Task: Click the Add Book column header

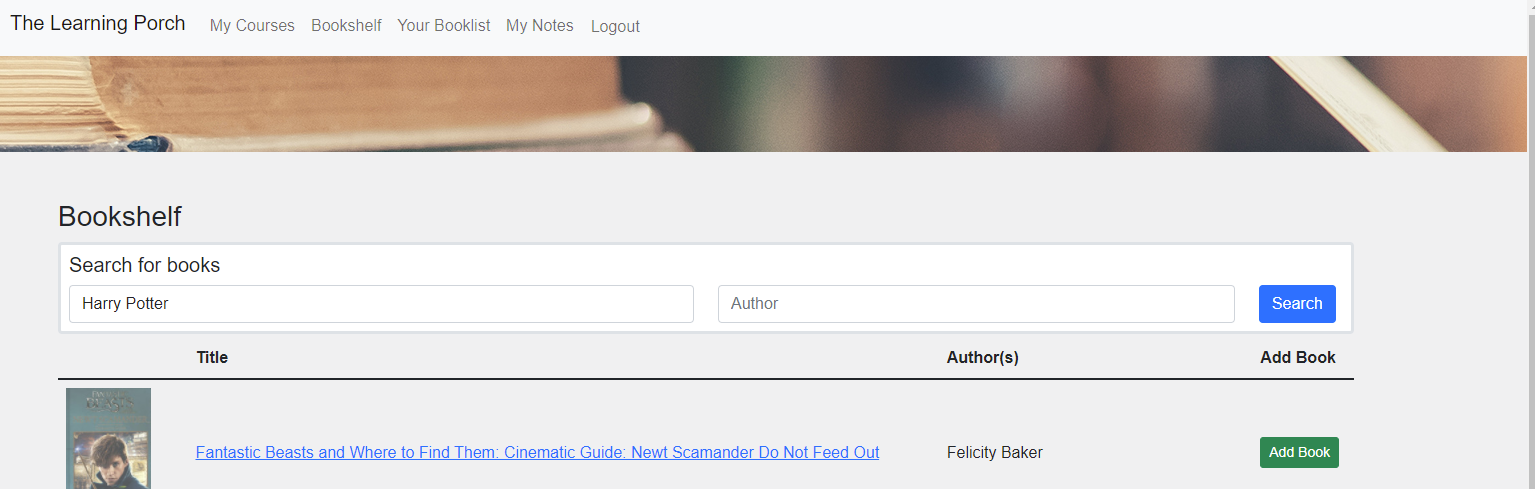Action: (x=1297, y=358)
